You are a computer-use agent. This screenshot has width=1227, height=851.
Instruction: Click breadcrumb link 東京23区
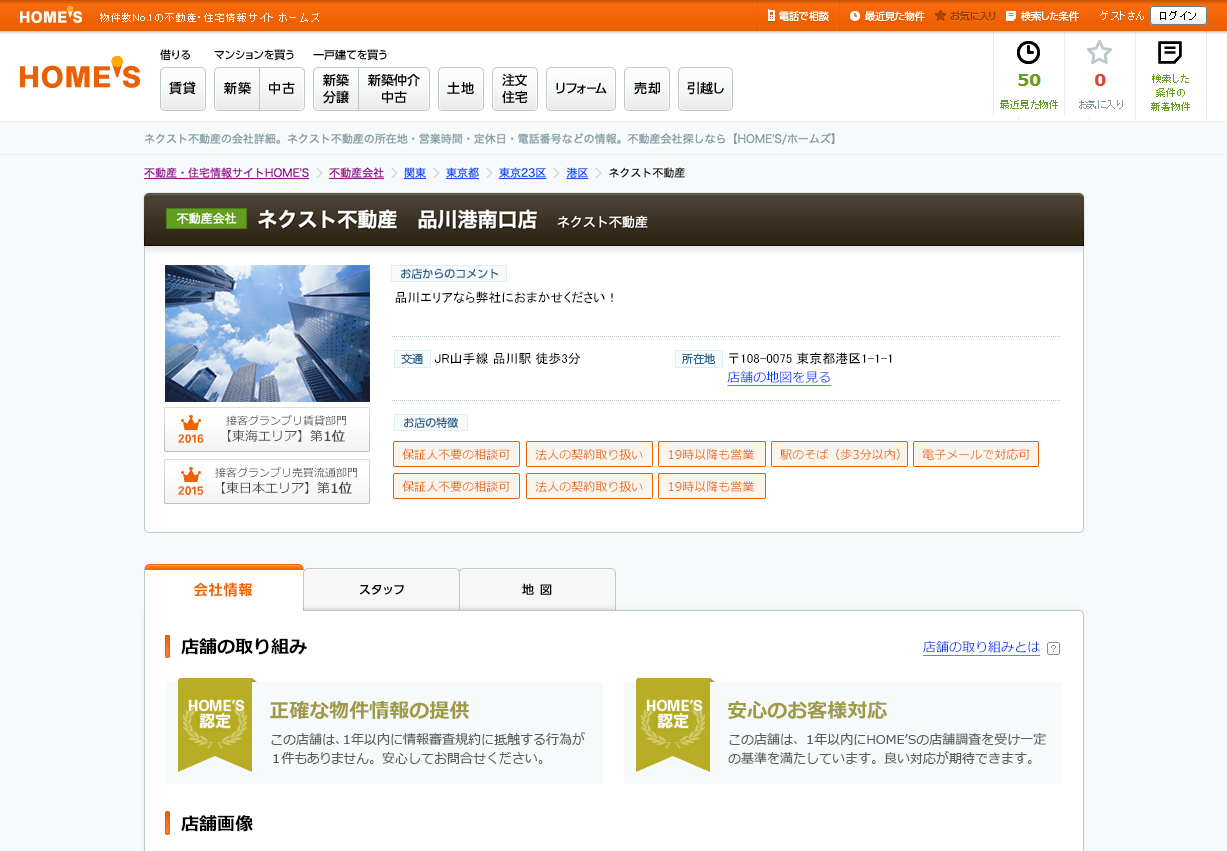[522, 173]
